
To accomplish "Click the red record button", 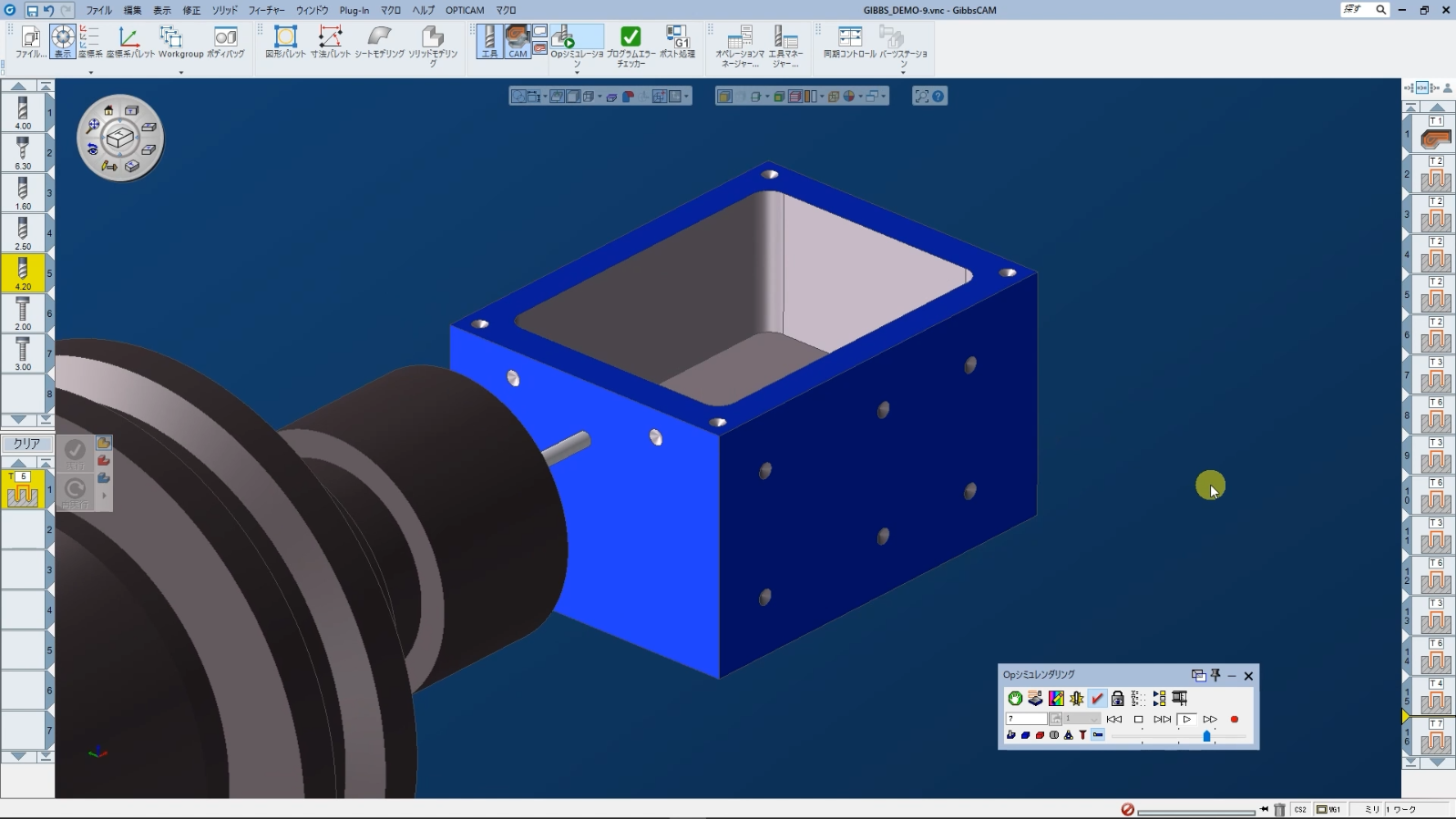I will tap(1235, 719).
